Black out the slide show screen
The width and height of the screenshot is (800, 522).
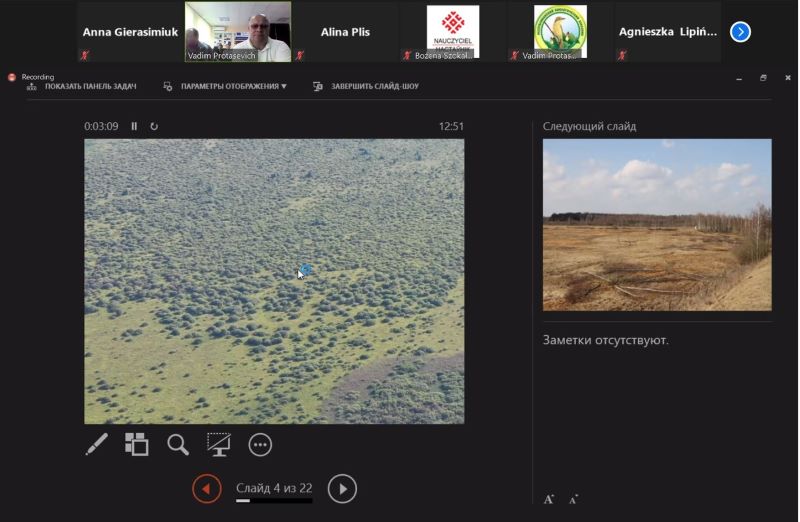pos(218,445)
